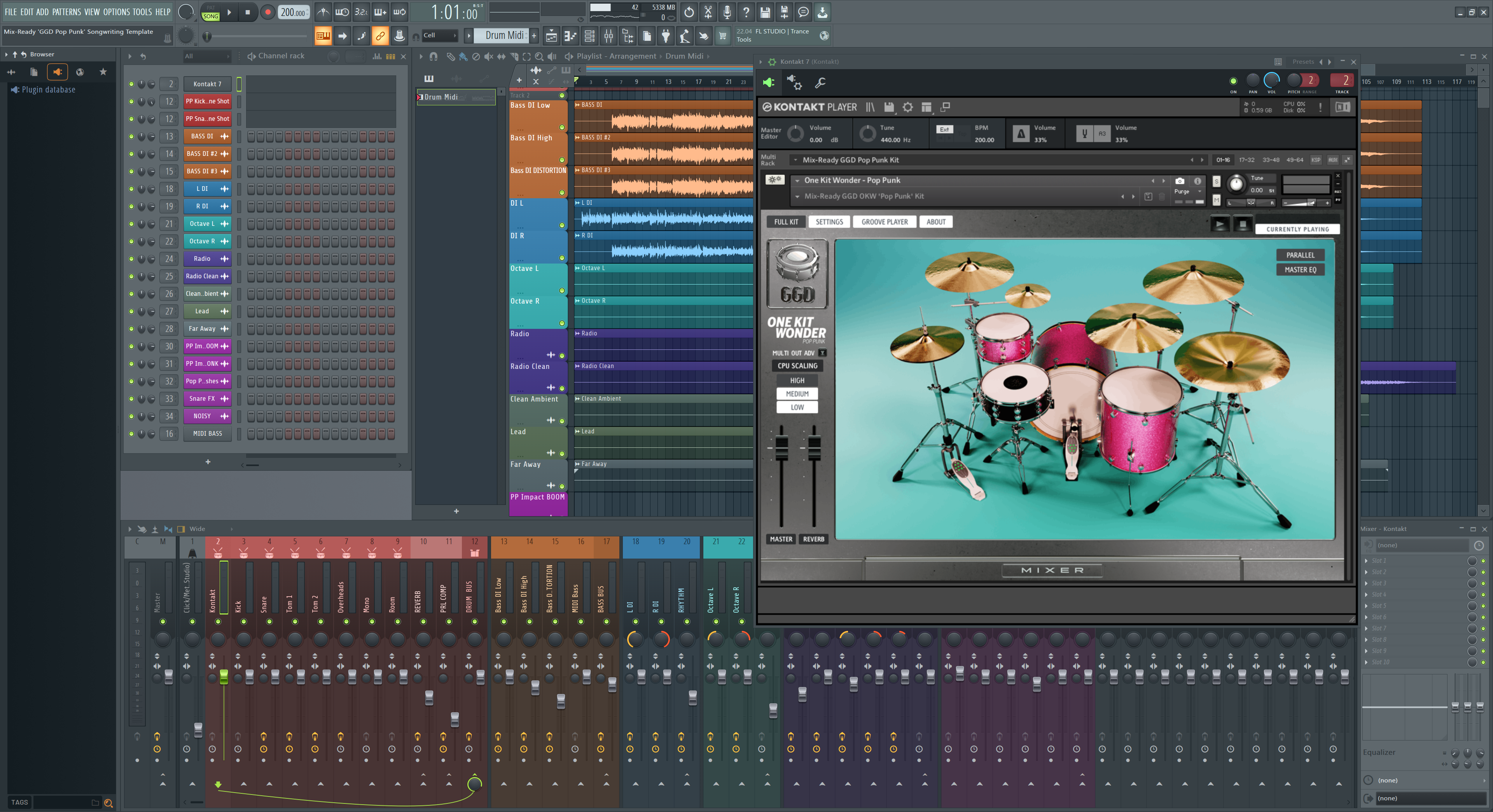1493x812 pixels.
Task: Open the piano roll view icon
Action: pos(570,36)
